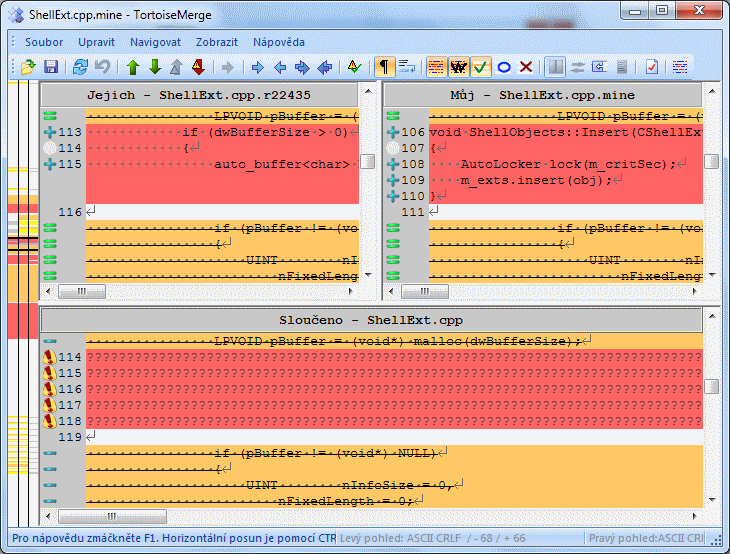Reload the files with the refresh icon
This screenshot has width=730, height=554.
pyautogui.click(x=80, y=67)
